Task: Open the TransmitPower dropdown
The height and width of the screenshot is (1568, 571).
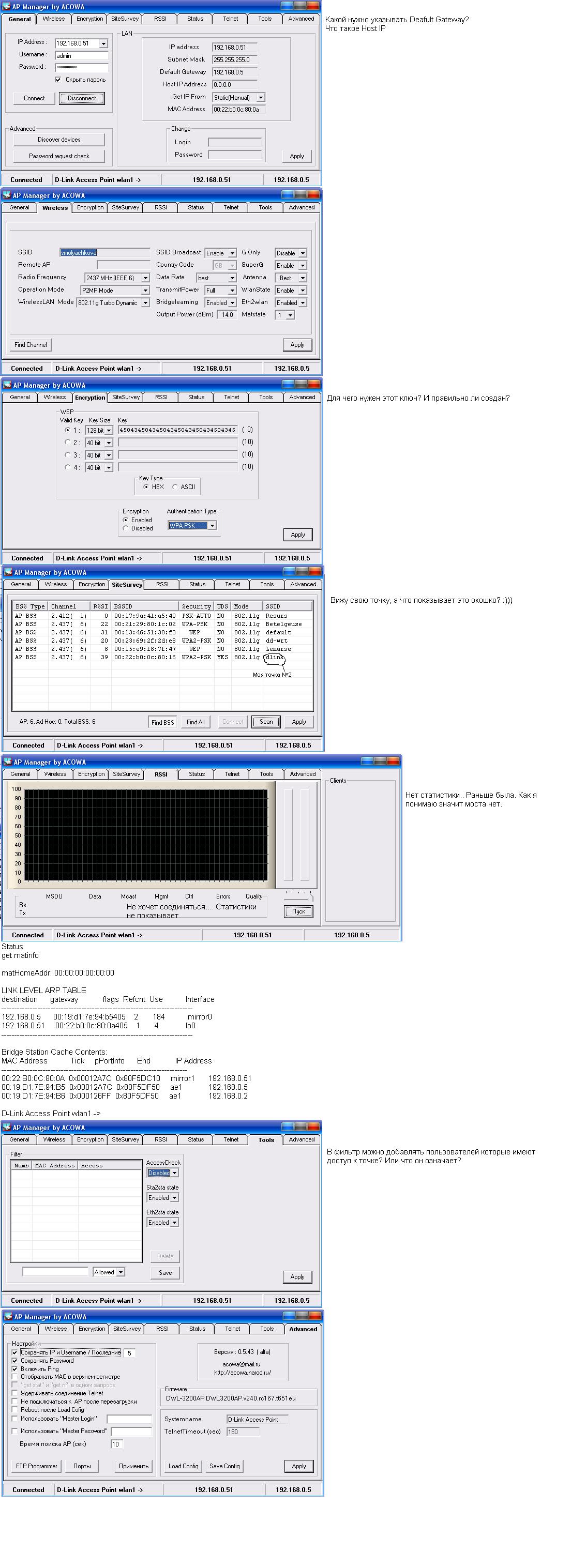Action: coord(232,291)
